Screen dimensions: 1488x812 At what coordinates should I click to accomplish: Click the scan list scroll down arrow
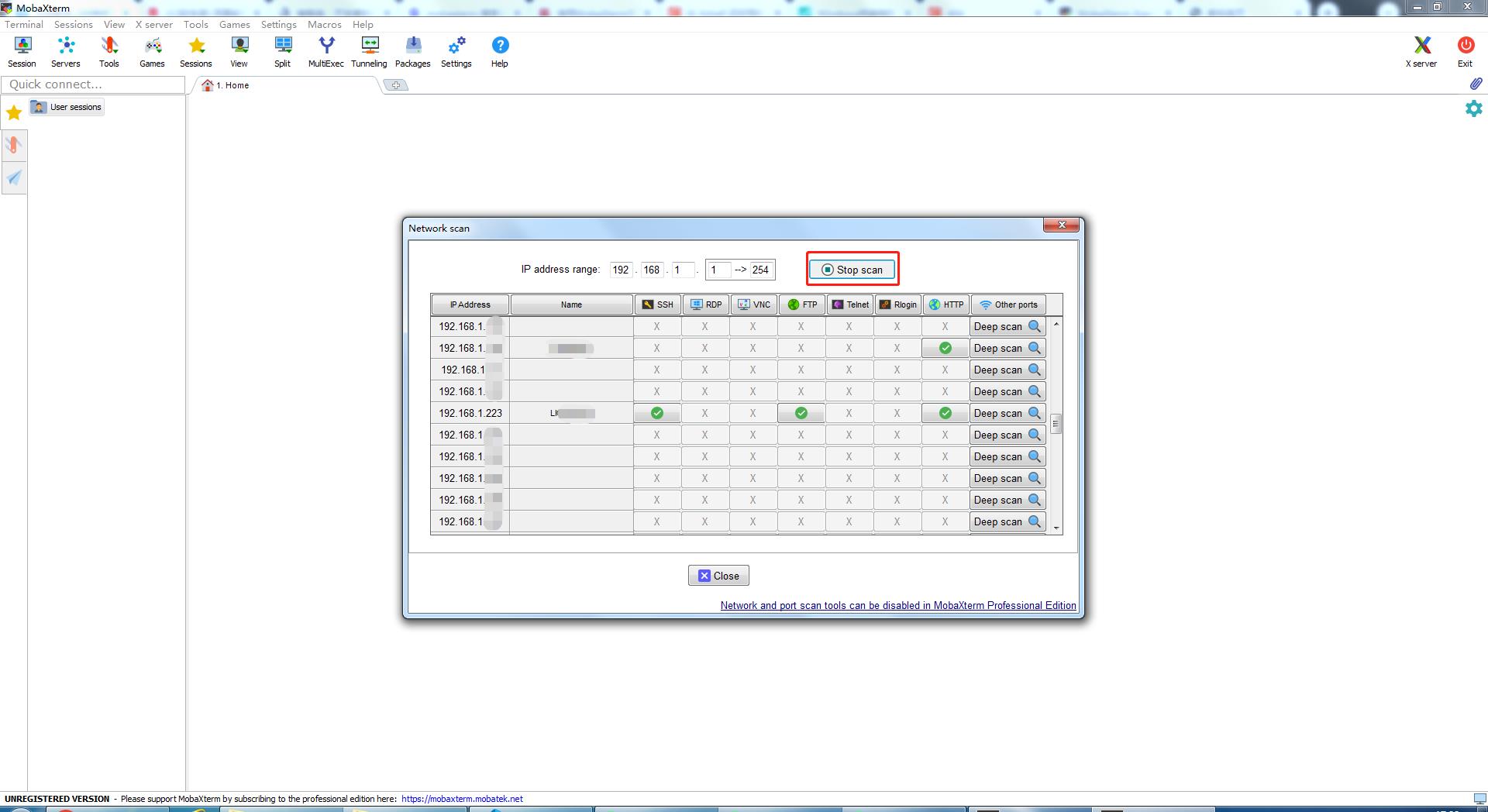click(x=1056, y=528)
